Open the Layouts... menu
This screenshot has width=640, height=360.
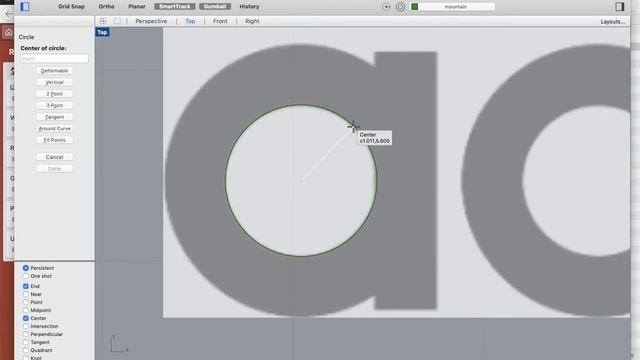pyautogui.click(x=613, y=22)
